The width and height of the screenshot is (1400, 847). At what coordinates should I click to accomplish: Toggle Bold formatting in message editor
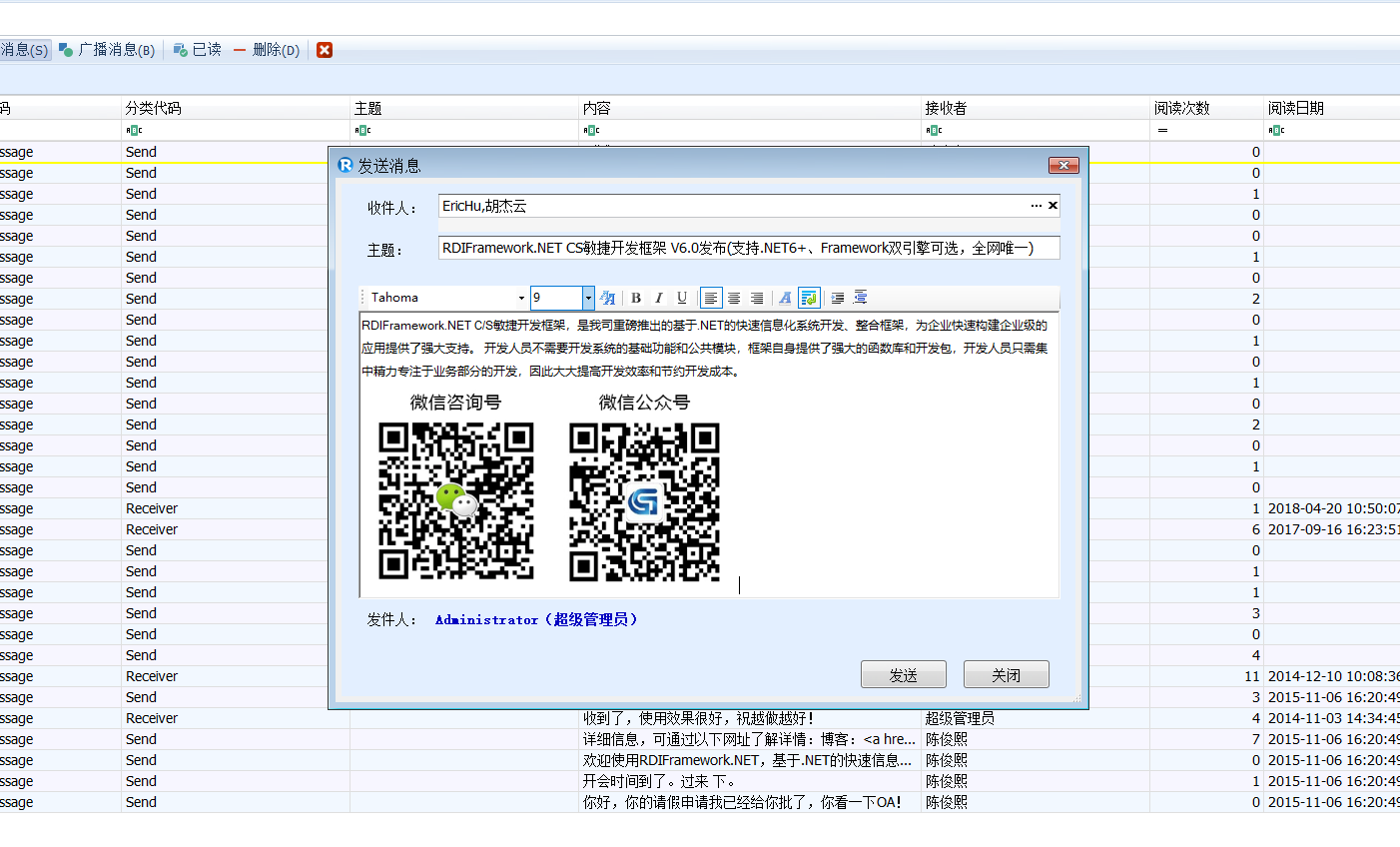tap(636, 298)
